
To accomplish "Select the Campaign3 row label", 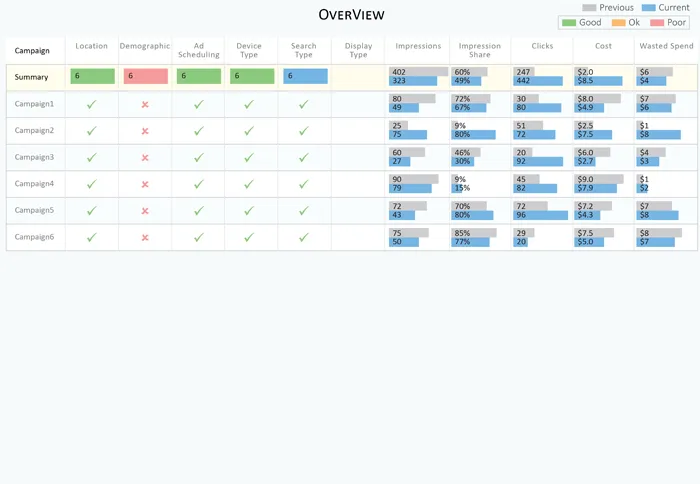I will coord(34,157).
